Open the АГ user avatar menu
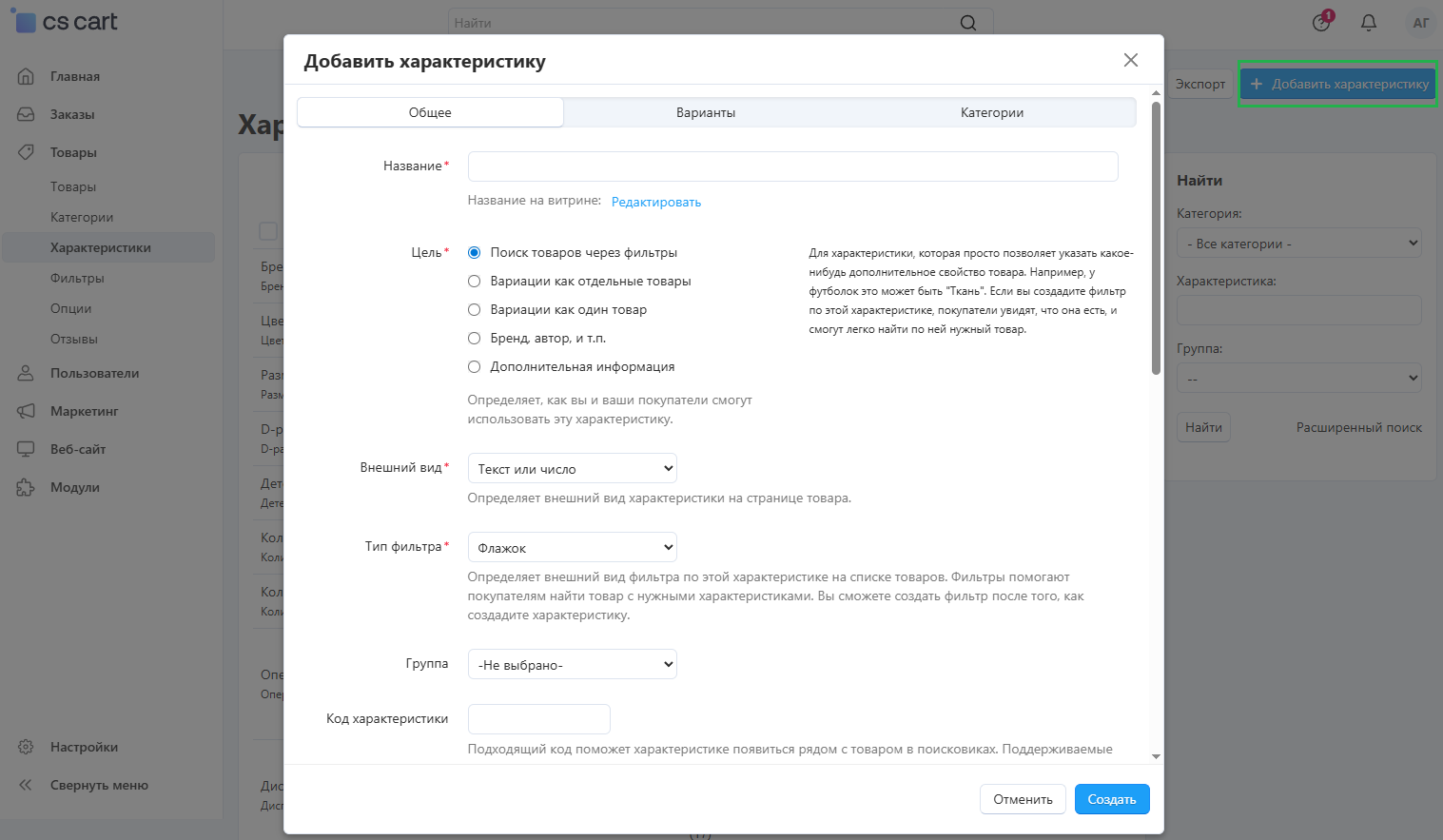Viewport: 1443px width, 840px height. click(1421, 23)
